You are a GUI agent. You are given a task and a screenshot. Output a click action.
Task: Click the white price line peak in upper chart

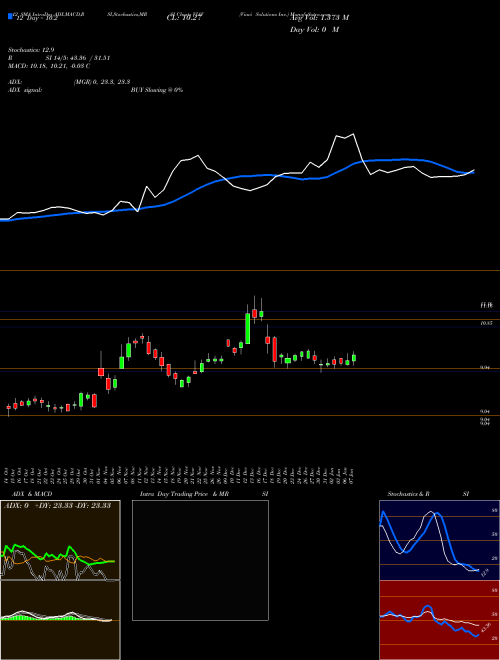pos(353,134)
